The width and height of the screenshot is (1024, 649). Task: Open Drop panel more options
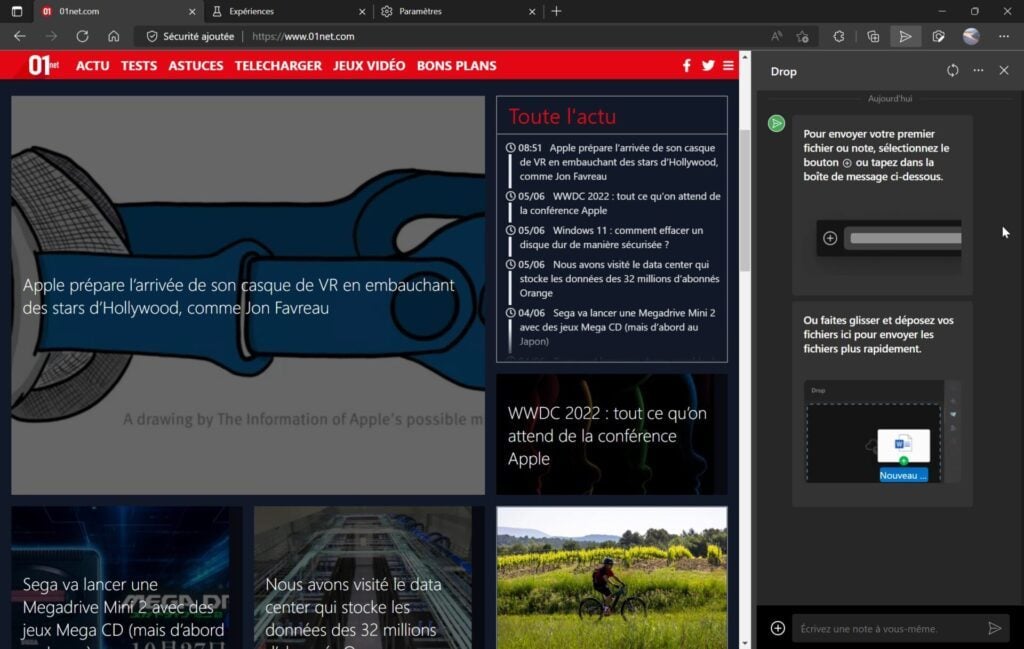coord(978,71)
